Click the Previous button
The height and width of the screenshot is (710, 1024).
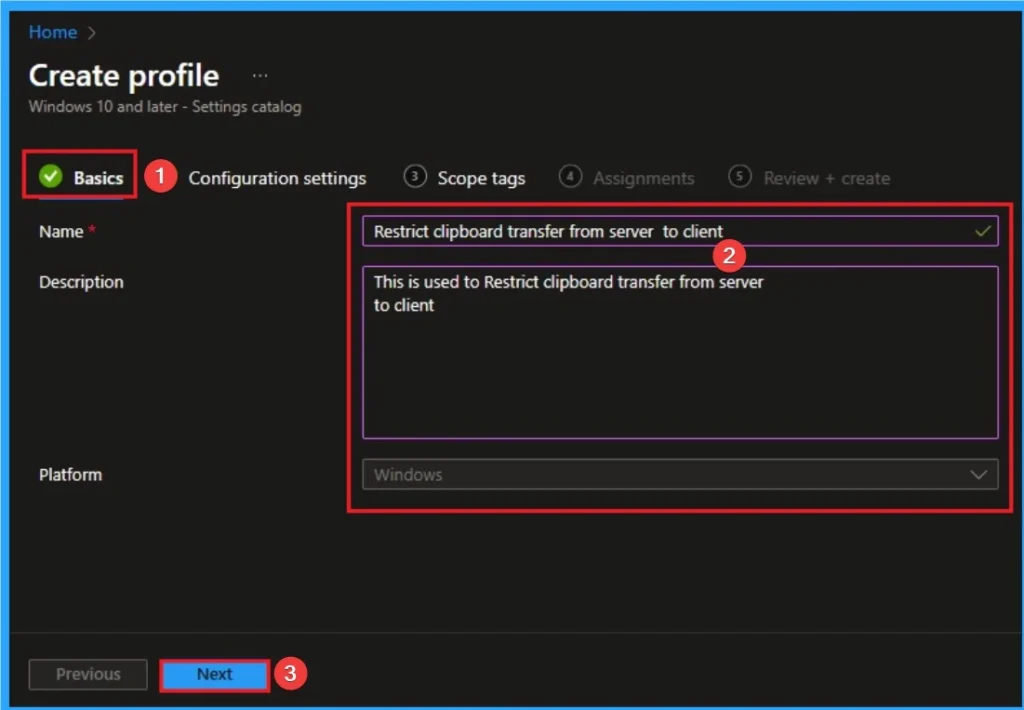click(x=87, y=674)
